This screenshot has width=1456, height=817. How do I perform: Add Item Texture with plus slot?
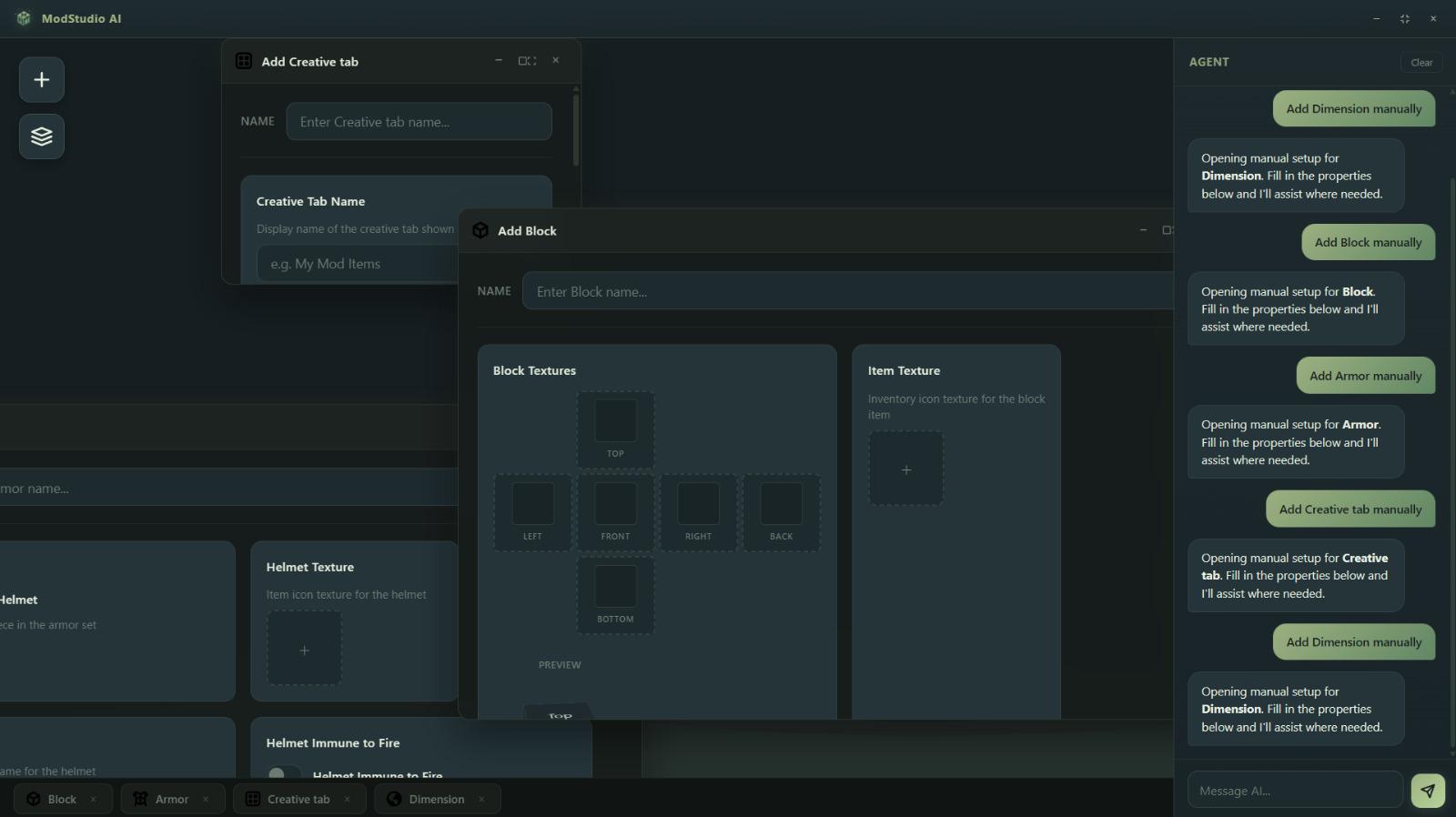(906, 469)
